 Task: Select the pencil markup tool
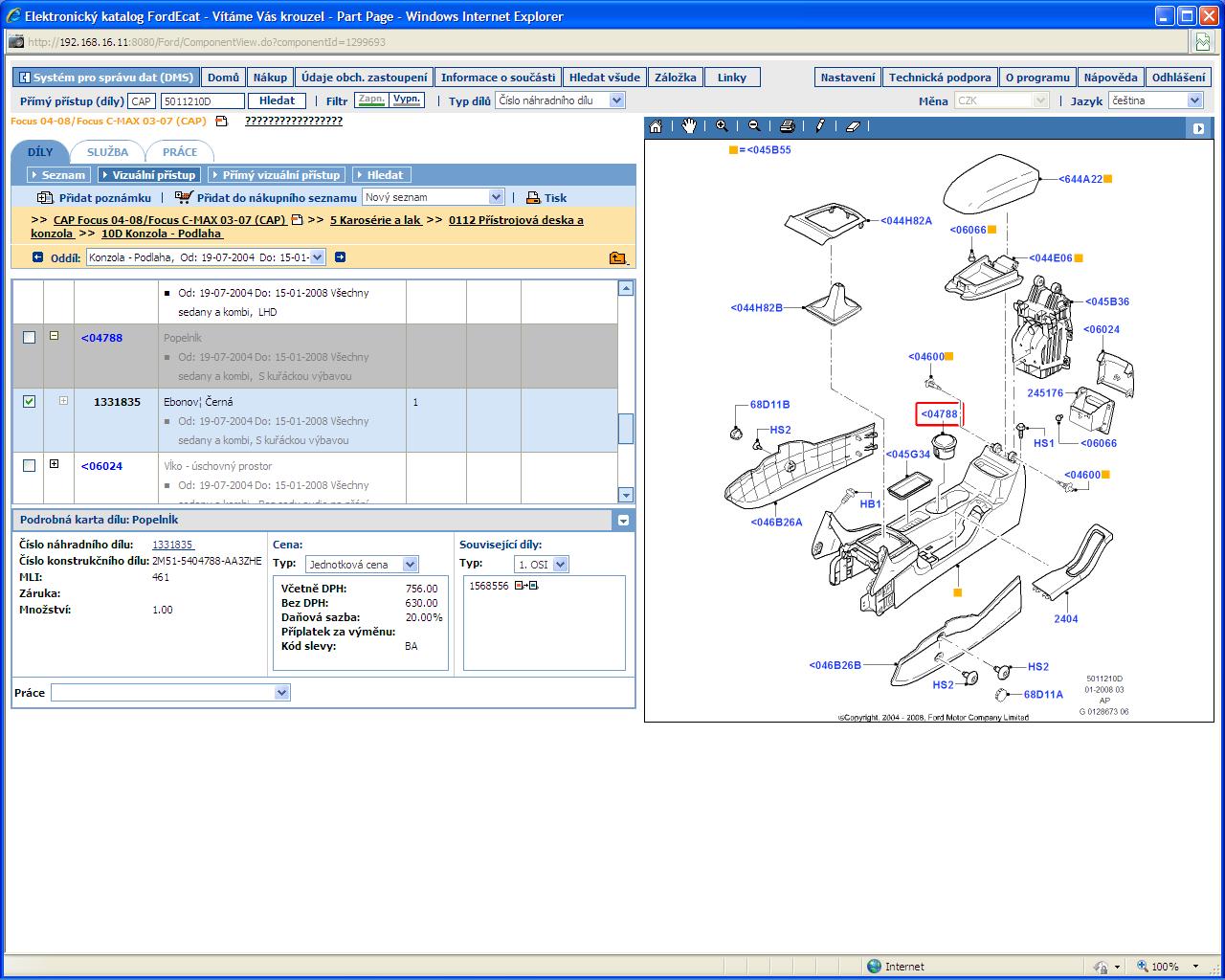(x=820, y=126)
